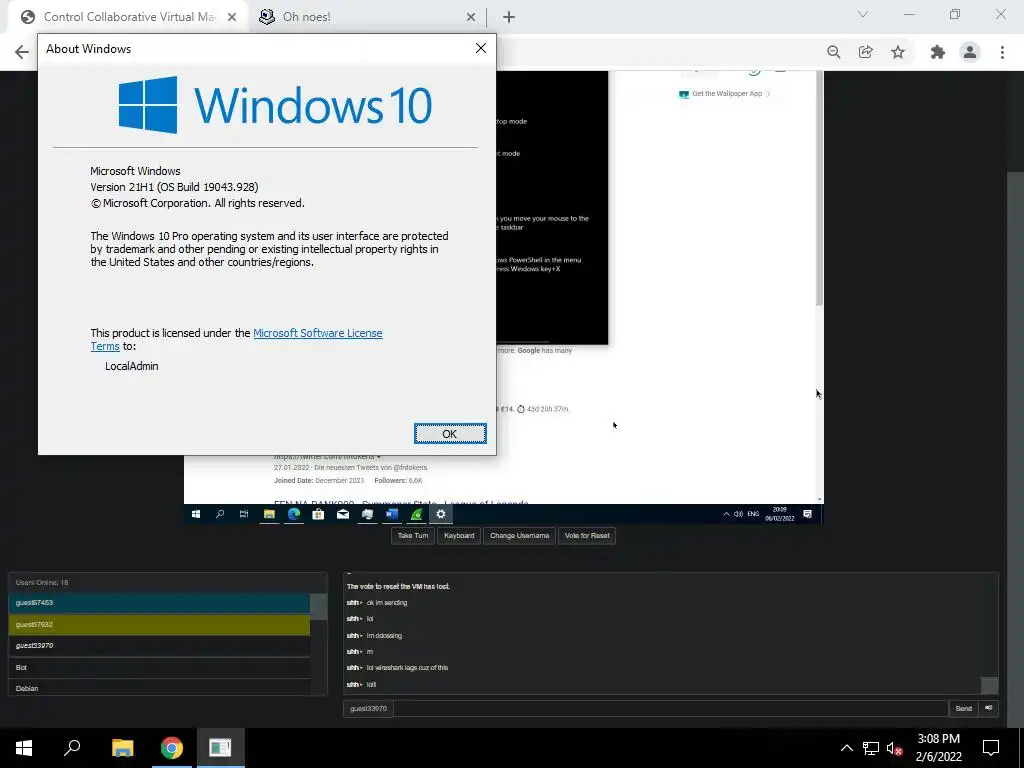Click the chat message input field
This screenshot has height=768, width=1024.
click(671, 709)
